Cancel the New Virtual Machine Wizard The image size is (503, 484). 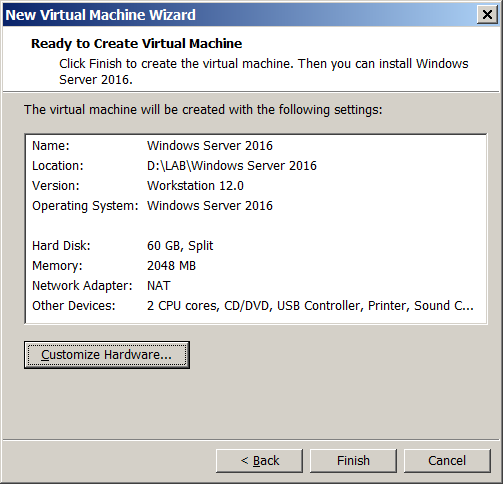[447, 461]
